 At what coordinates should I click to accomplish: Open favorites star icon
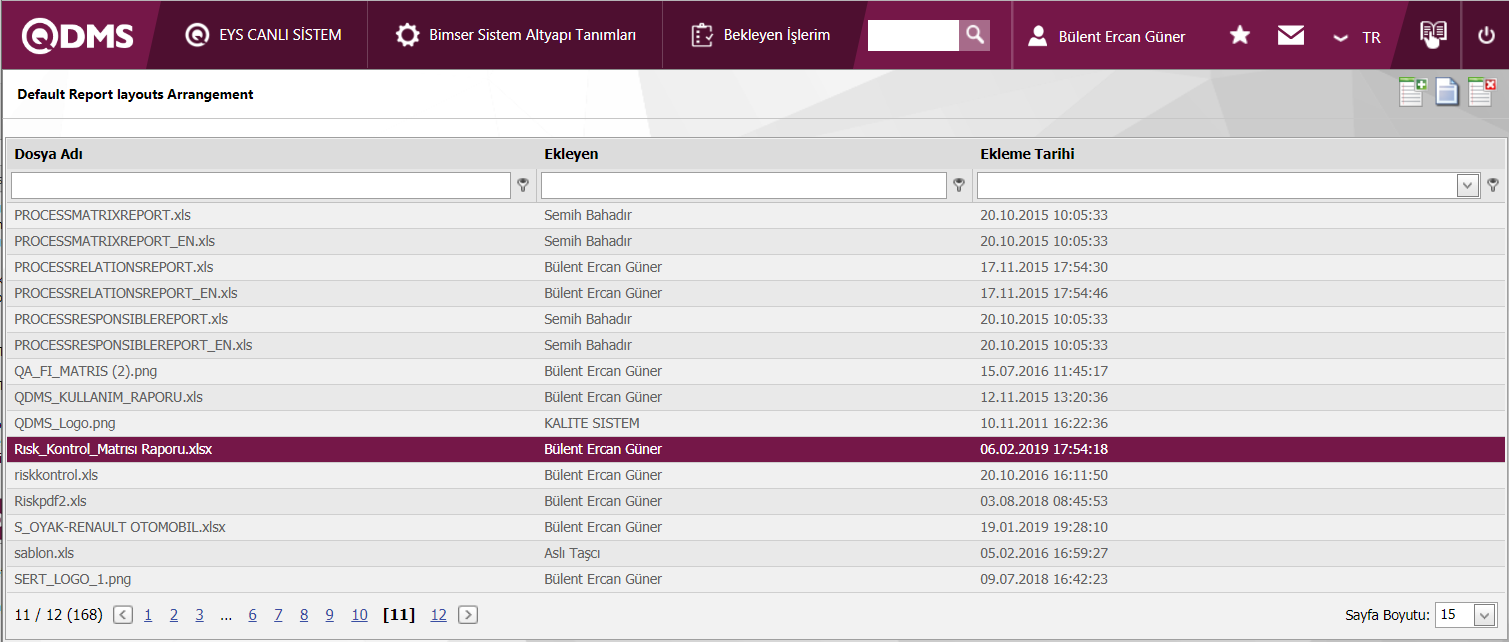pyautogui.click(x=1239, y=36)
